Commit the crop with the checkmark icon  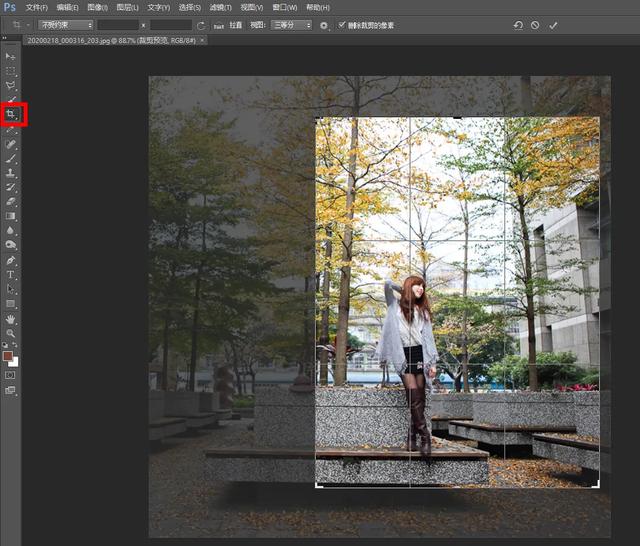tap(553, 24)
